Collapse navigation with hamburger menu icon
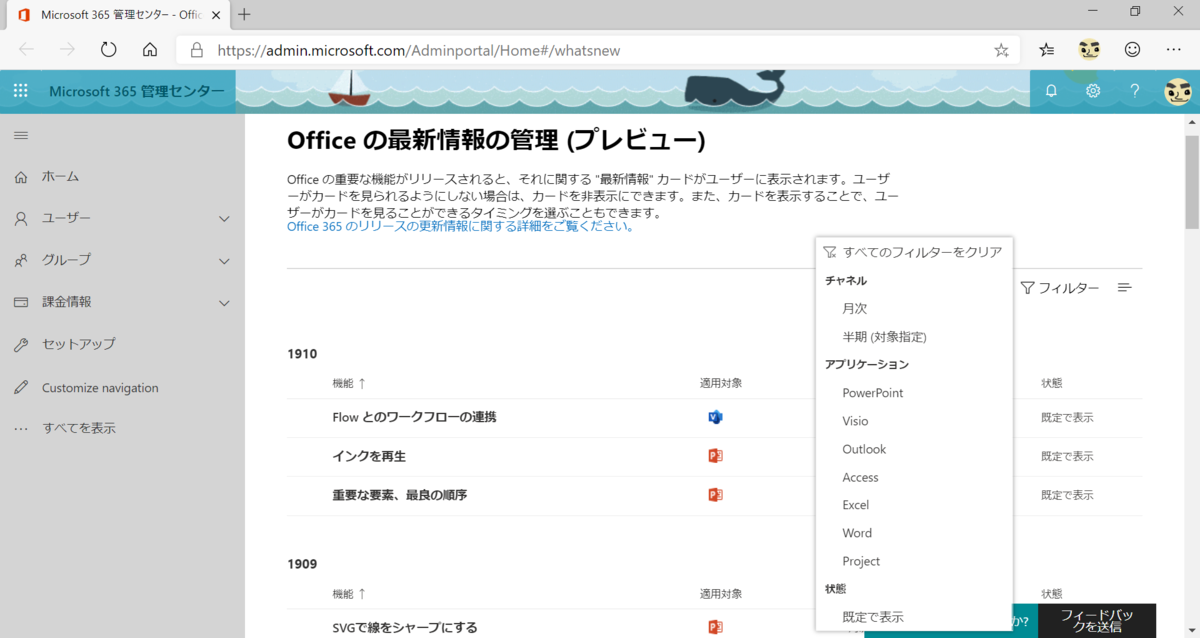 (x=21, y=135)
